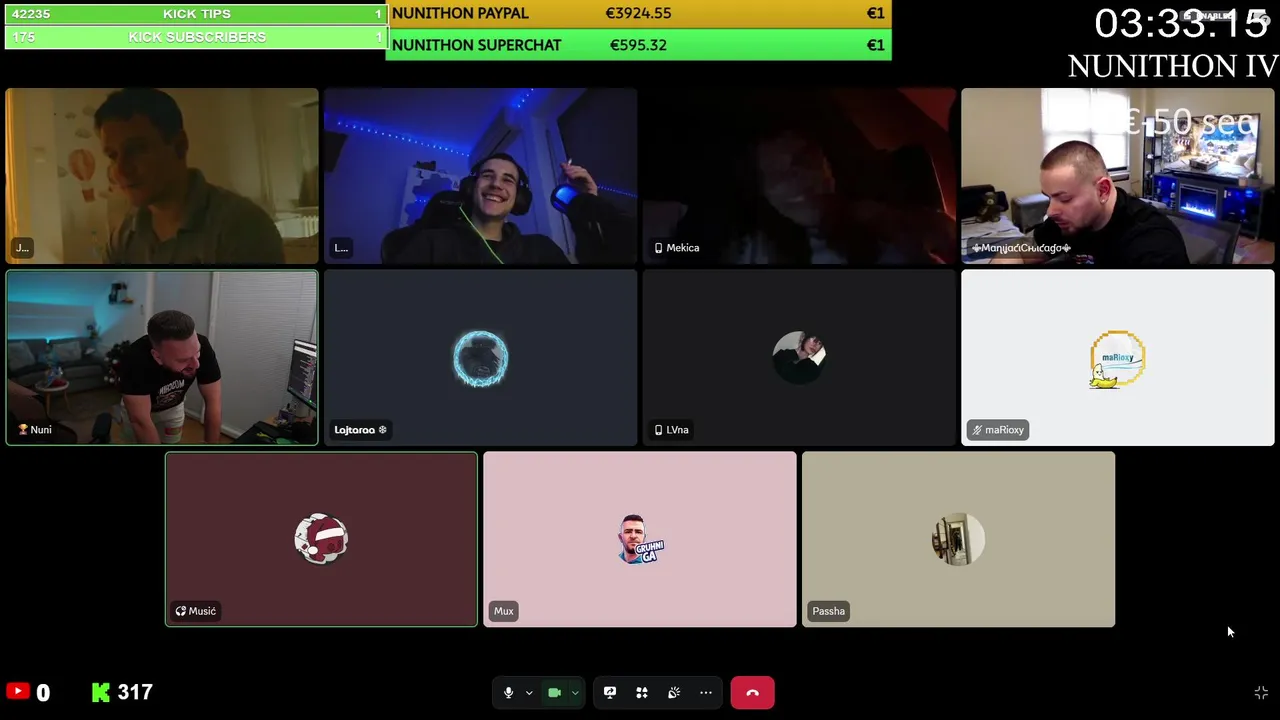Select the ManijaciChicago video tile

pyautogui.click(x=1118, y=176)
